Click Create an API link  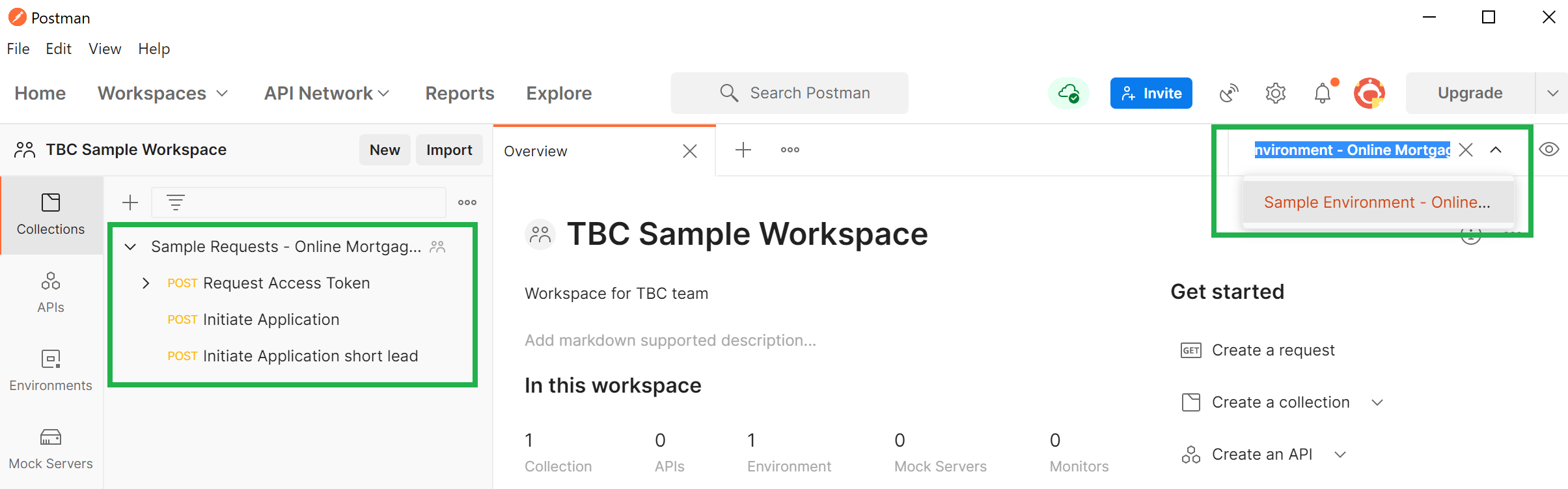[1262, 454]
